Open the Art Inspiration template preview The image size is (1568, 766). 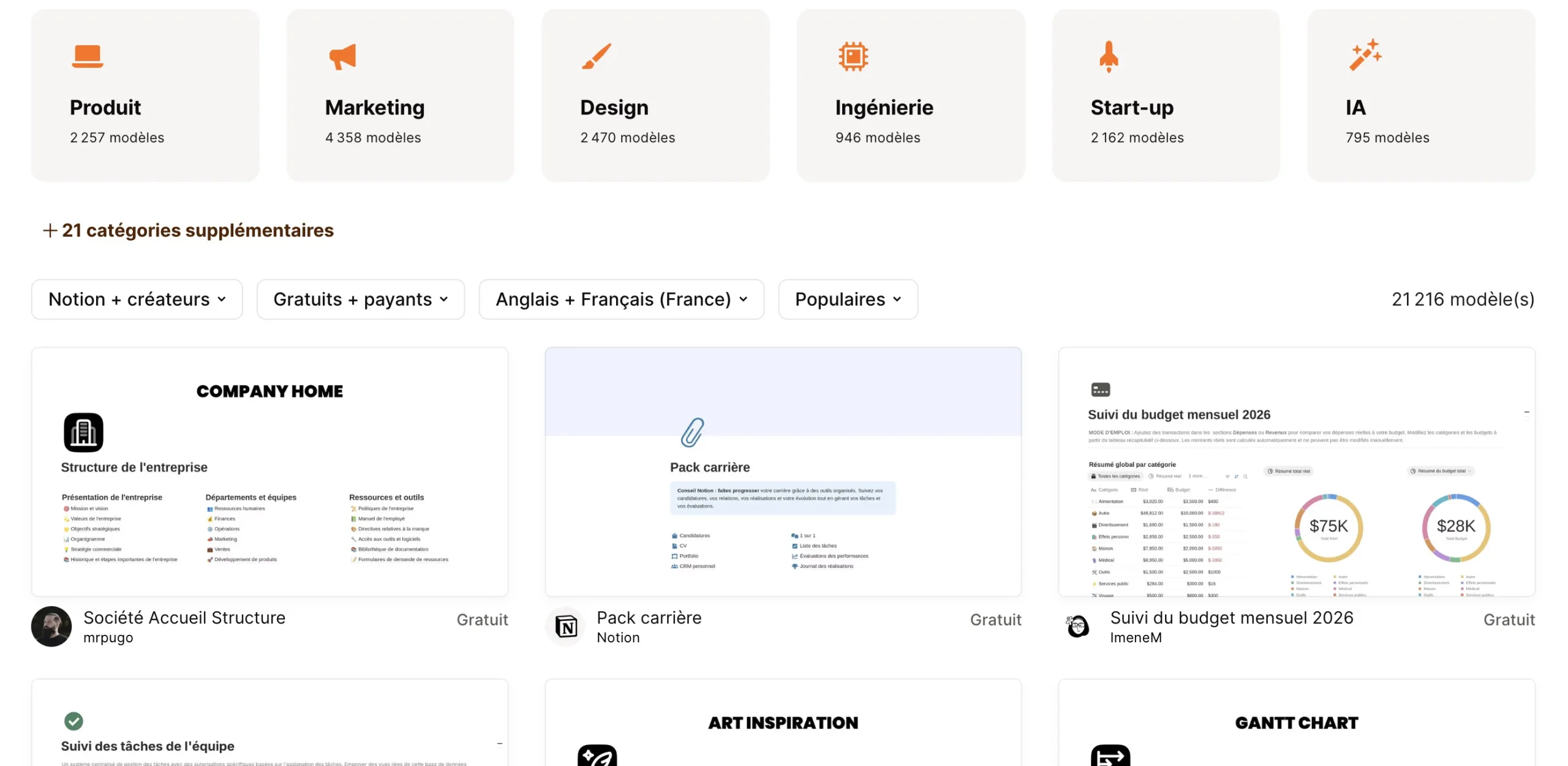click(783, 723)
